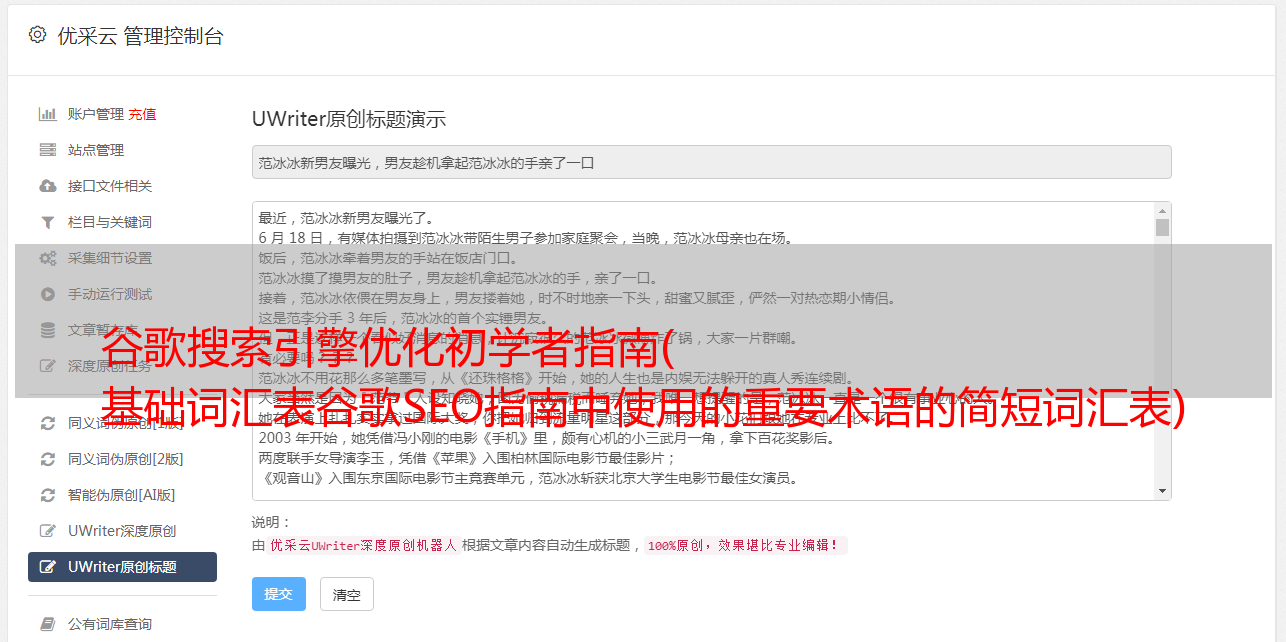Open the 公有词库查询 book icon
Image resolution: width=1286 pixels, height=642 pixels.
pos(47,624)
